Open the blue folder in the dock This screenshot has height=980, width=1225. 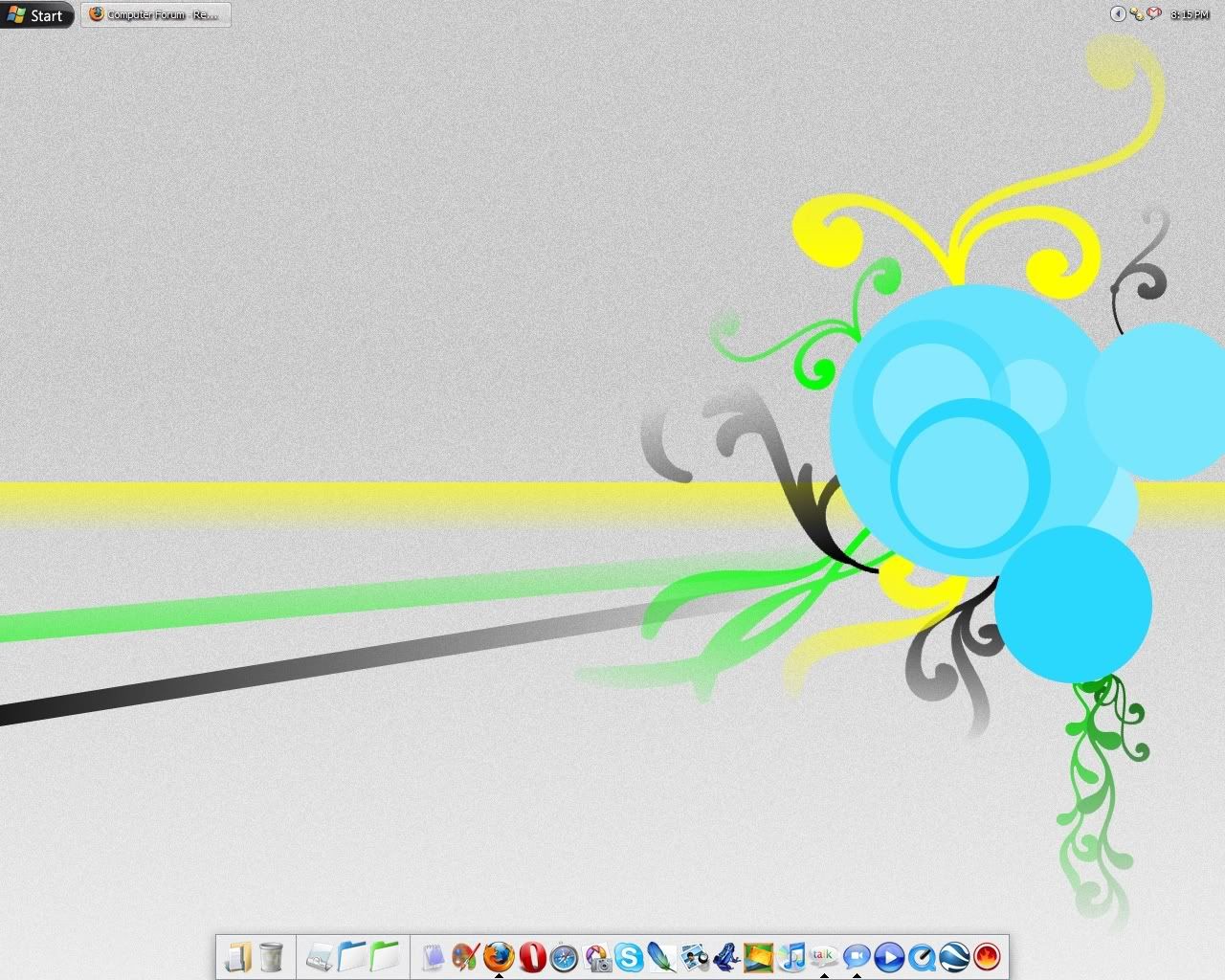point(352,955)
